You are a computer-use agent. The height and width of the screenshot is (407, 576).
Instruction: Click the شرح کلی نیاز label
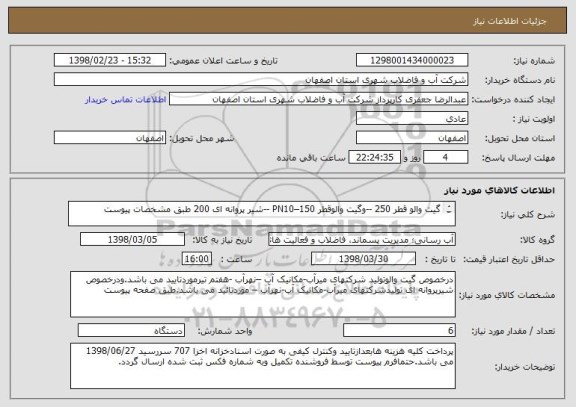click(x=528, y=215)
